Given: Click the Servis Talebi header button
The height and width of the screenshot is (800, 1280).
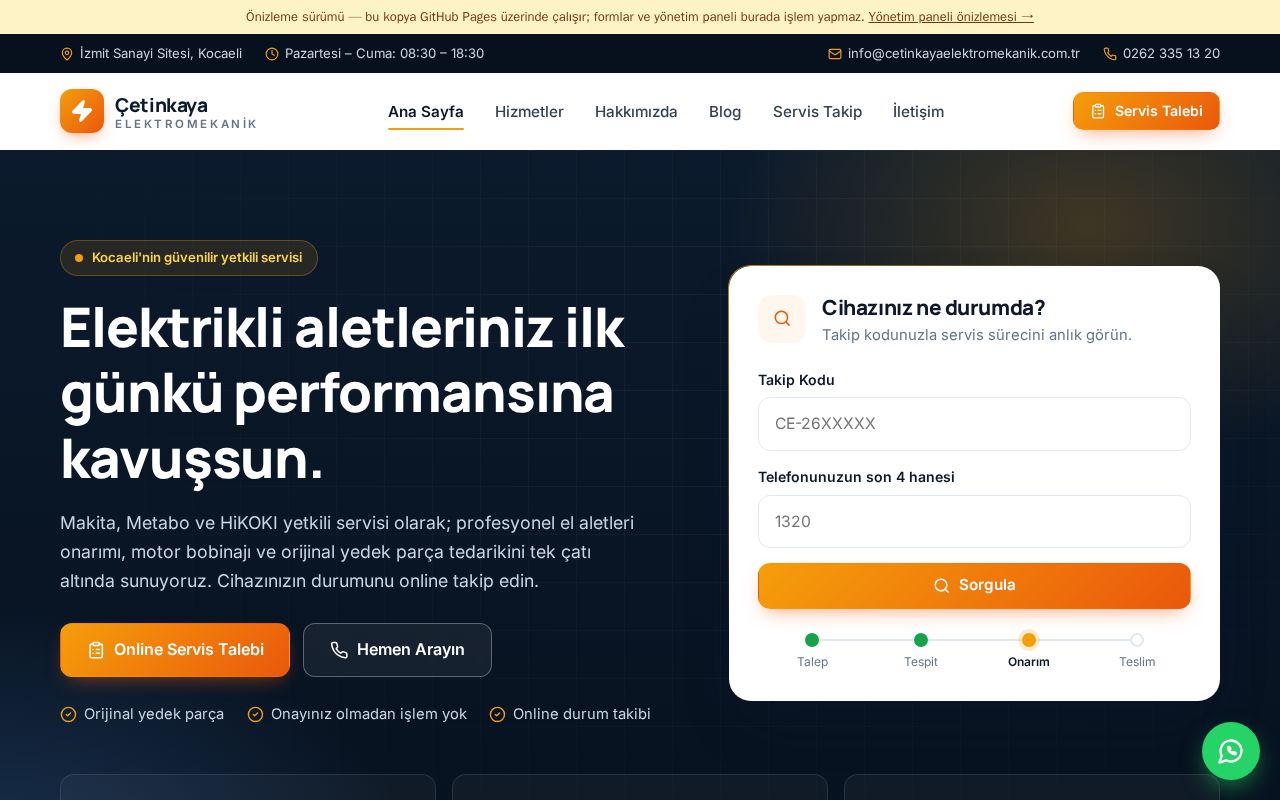Looking at the screenshot, I should [1146, 111].
